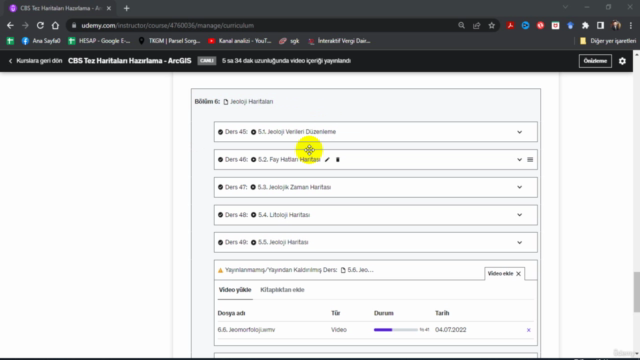The image size is (640, 360).
Task: Cancel the 6.6. Jeomorfoloji.wmv upload with x icon
Action: pos(529,330)
